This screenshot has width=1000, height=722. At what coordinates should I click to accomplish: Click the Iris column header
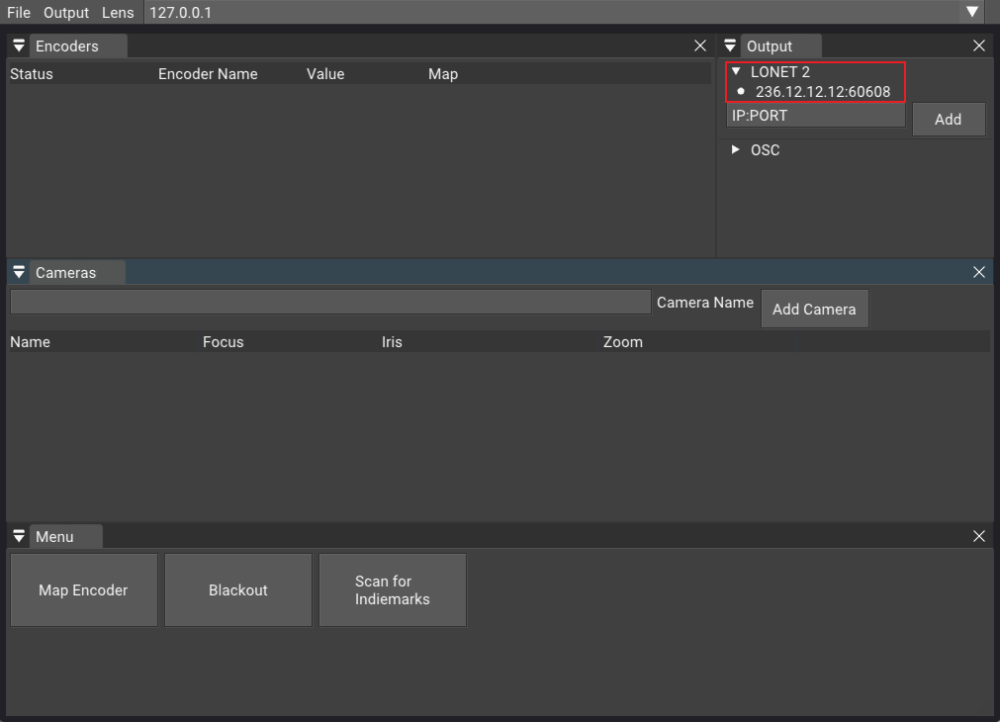pos(392,342)
